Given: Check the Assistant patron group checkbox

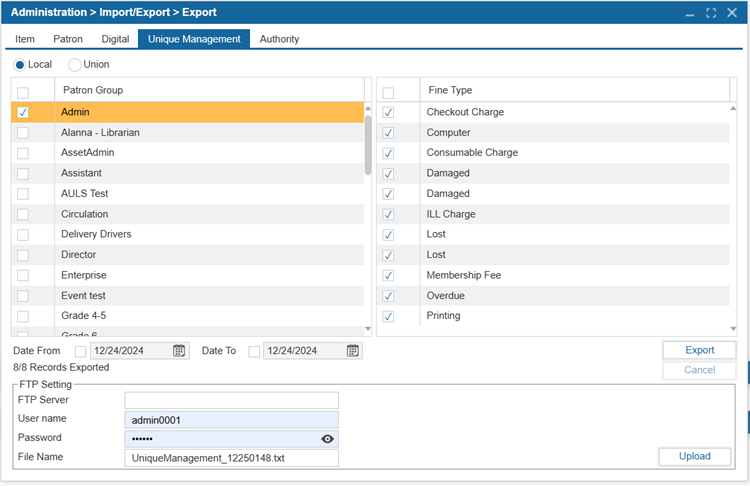Looking at the screenshot, I should (23, 174).
